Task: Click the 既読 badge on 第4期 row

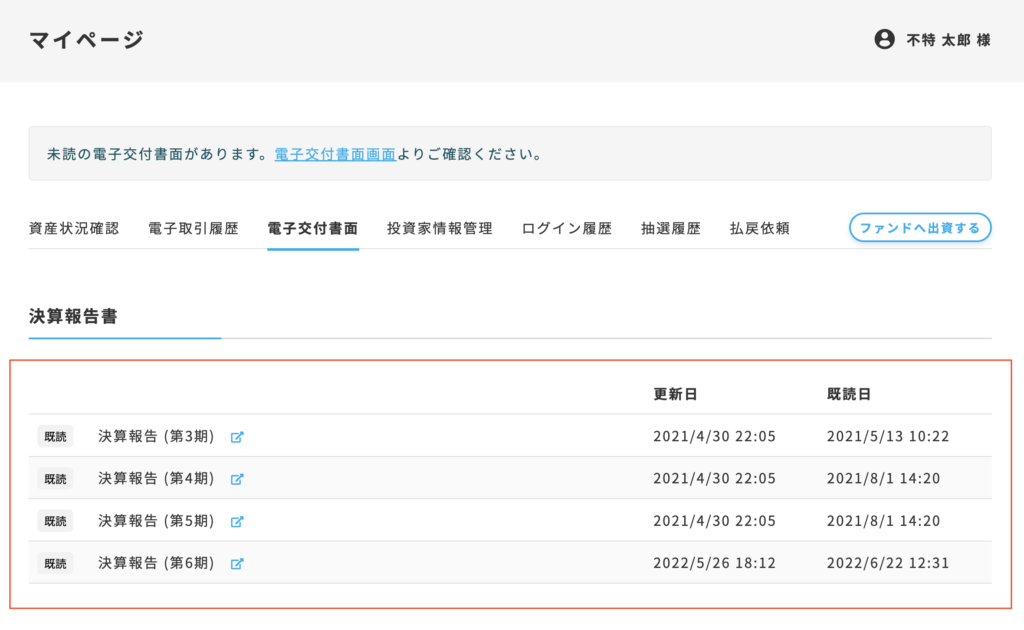Action: [x=55, y=479]
